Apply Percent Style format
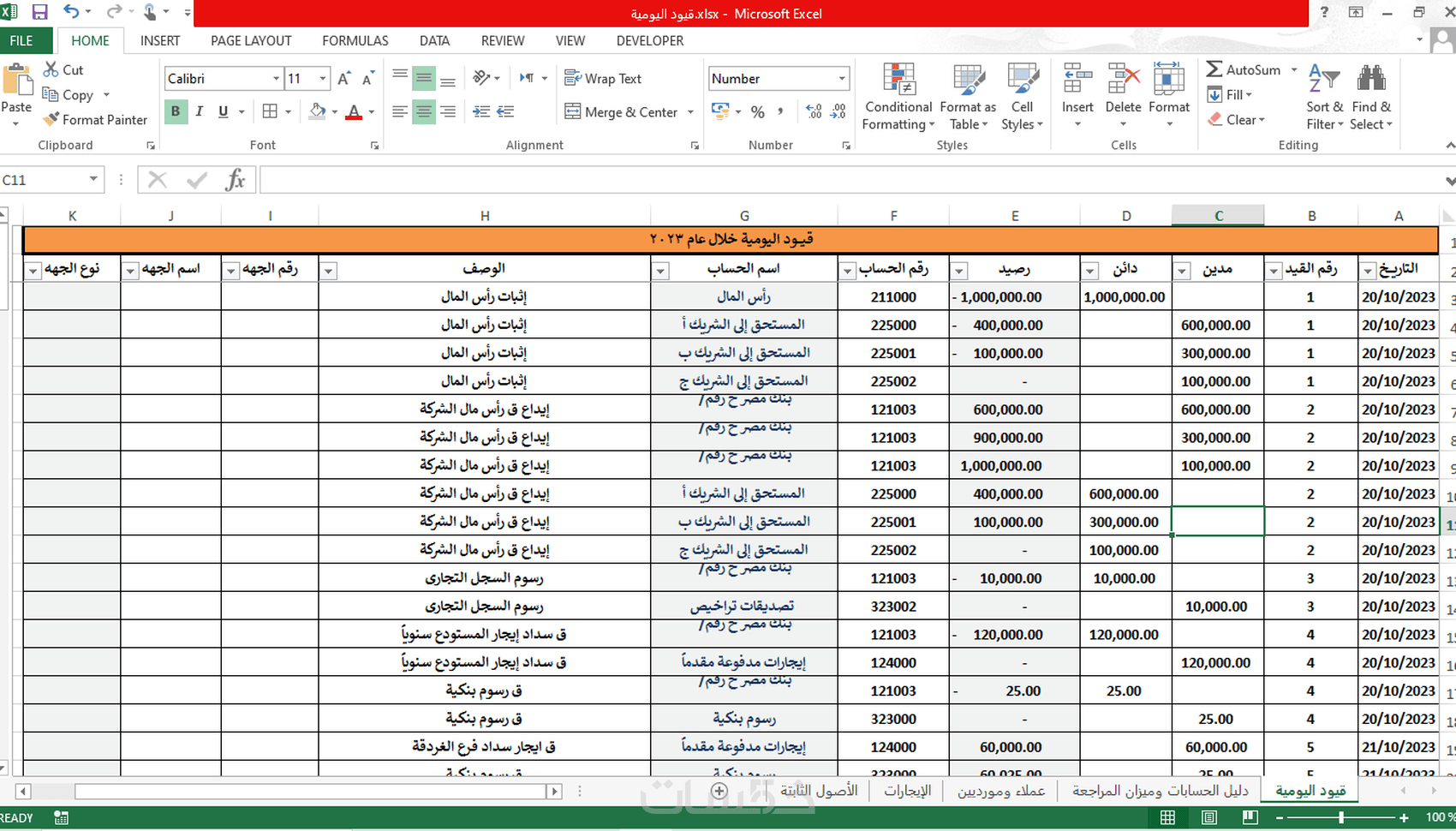Image resolution: width=1456 pixels, height=831 pixels. pos(758,112)
